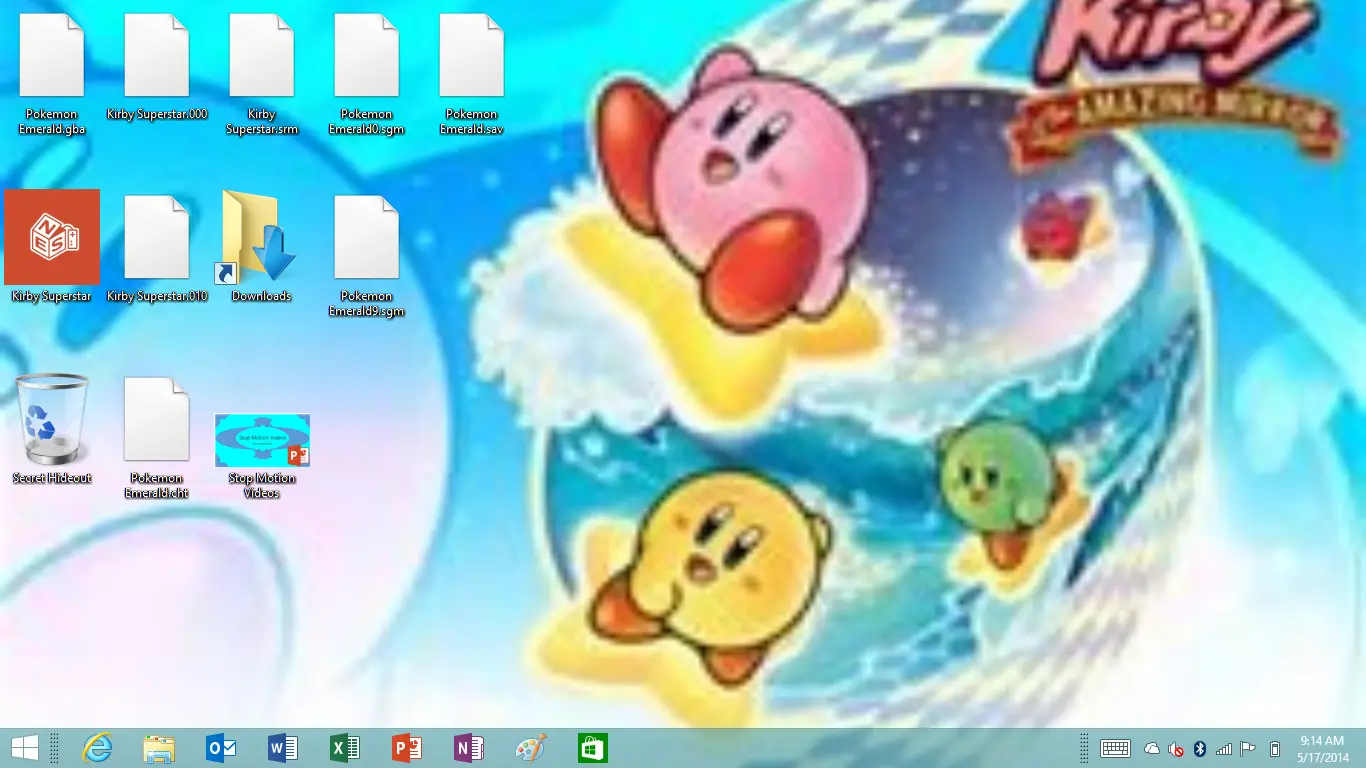1366x768 pixels.
Task: Open Bluetooth tray icon
Action: [1200, 748]
